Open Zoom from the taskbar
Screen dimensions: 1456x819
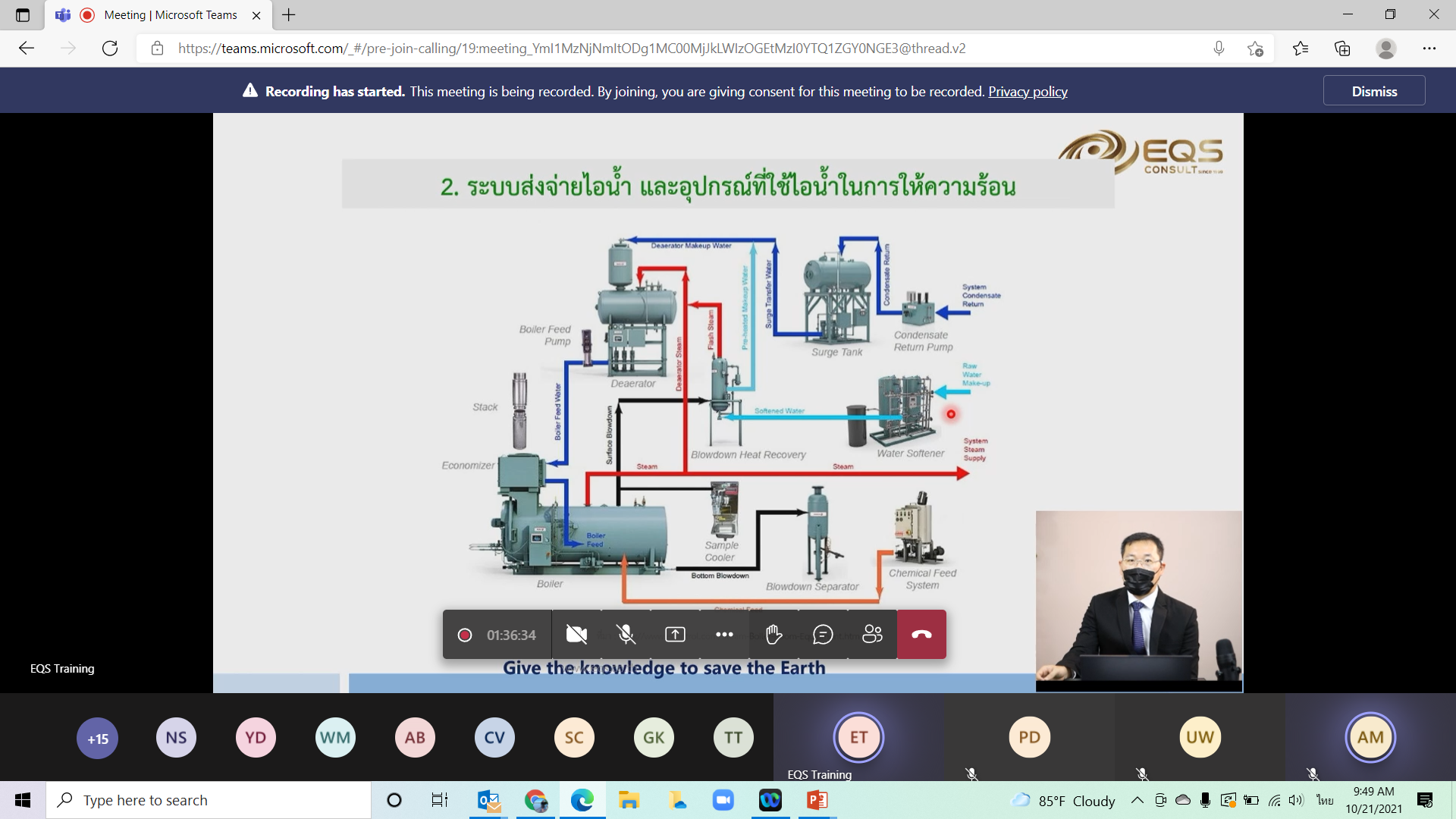pos(723,800)
